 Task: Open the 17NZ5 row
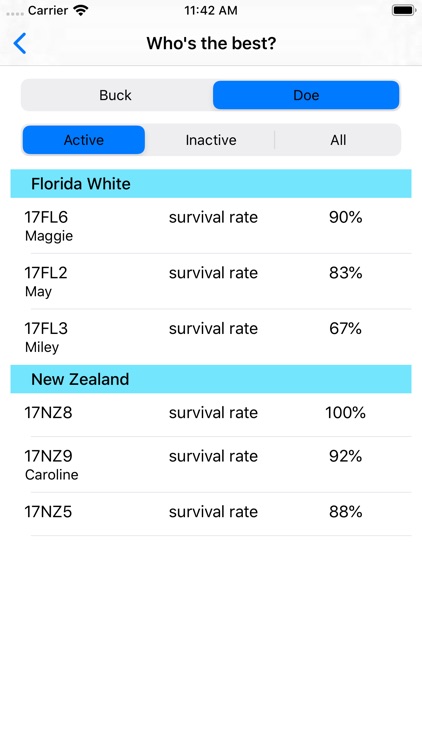pyautogui.click(x=211, y=514)
